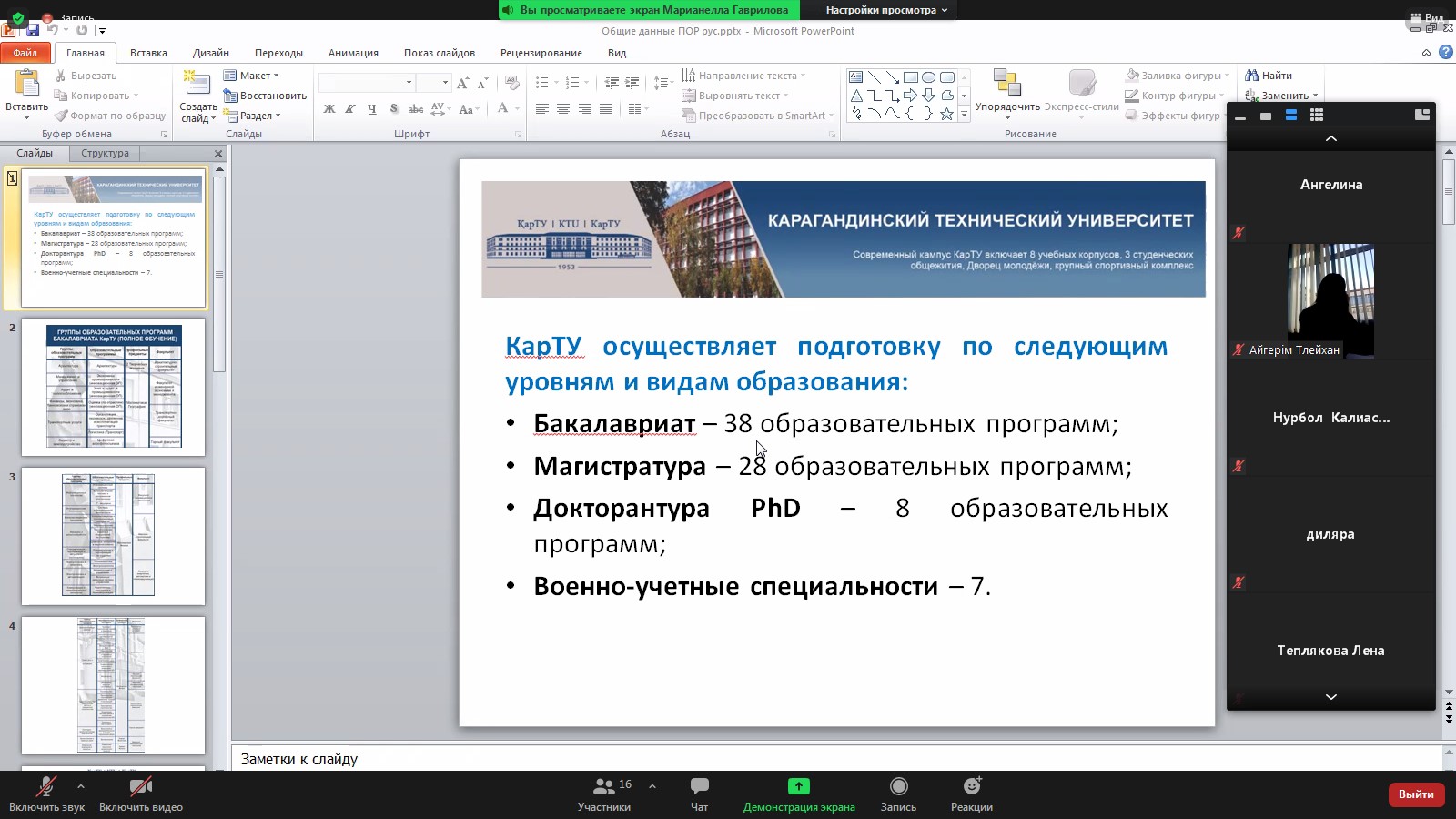
Task: Open Zoom reactions (Реакции) button
Action: coord(972,794)
